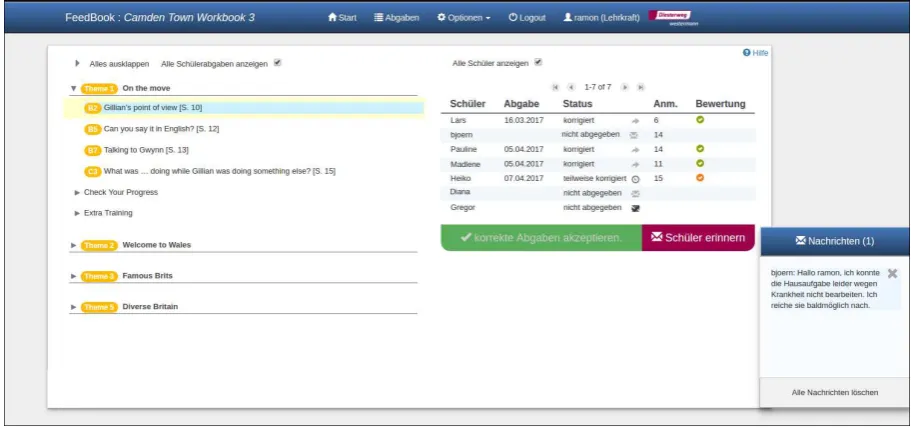Click korrekte Abgaben akzeptieren button
The height and width of the screenshot is (428, 911).
coord(541,238)
